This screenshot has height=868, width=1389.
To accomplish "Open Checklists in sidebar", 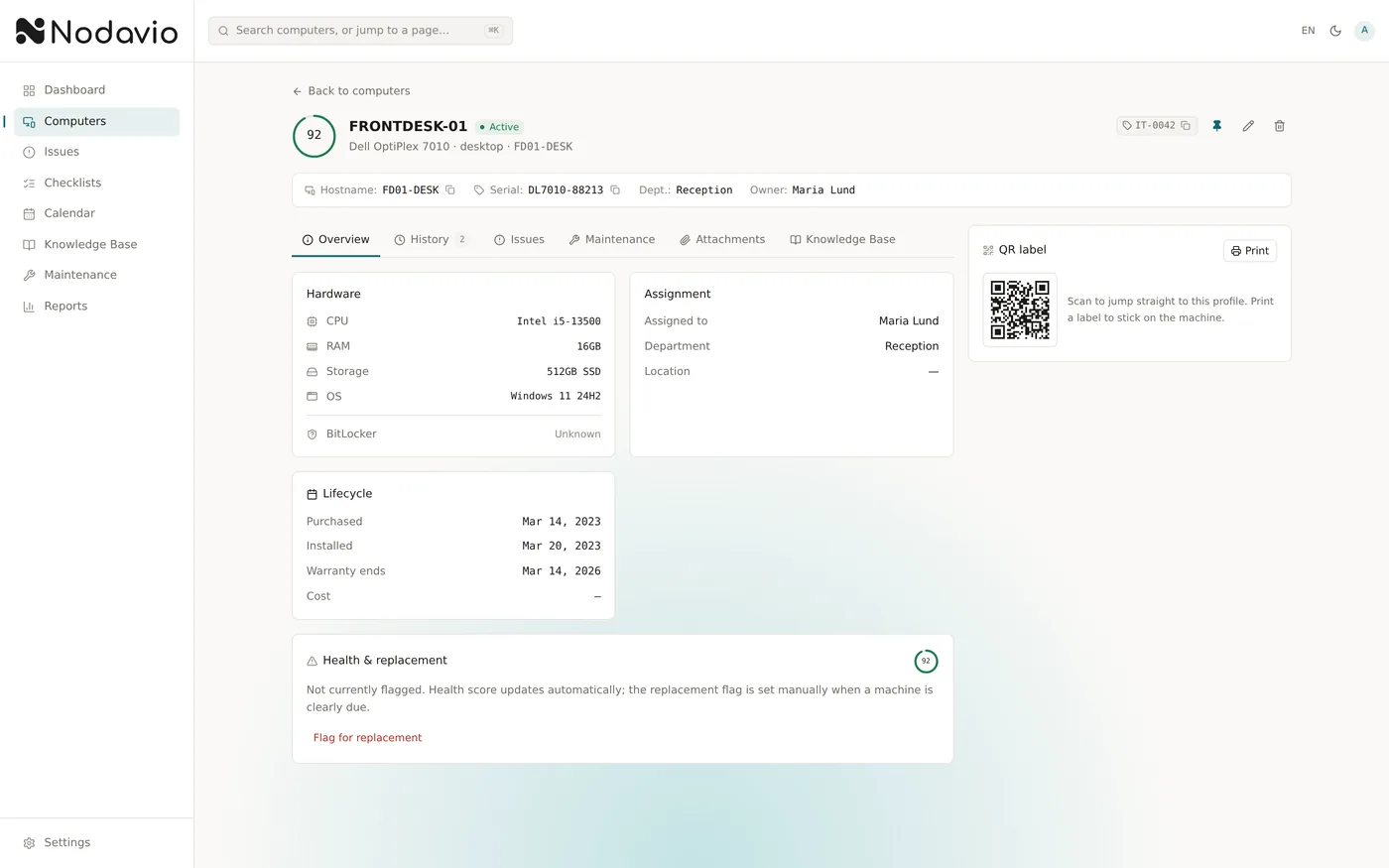I will pyautogui.click(x=96, y=183).
